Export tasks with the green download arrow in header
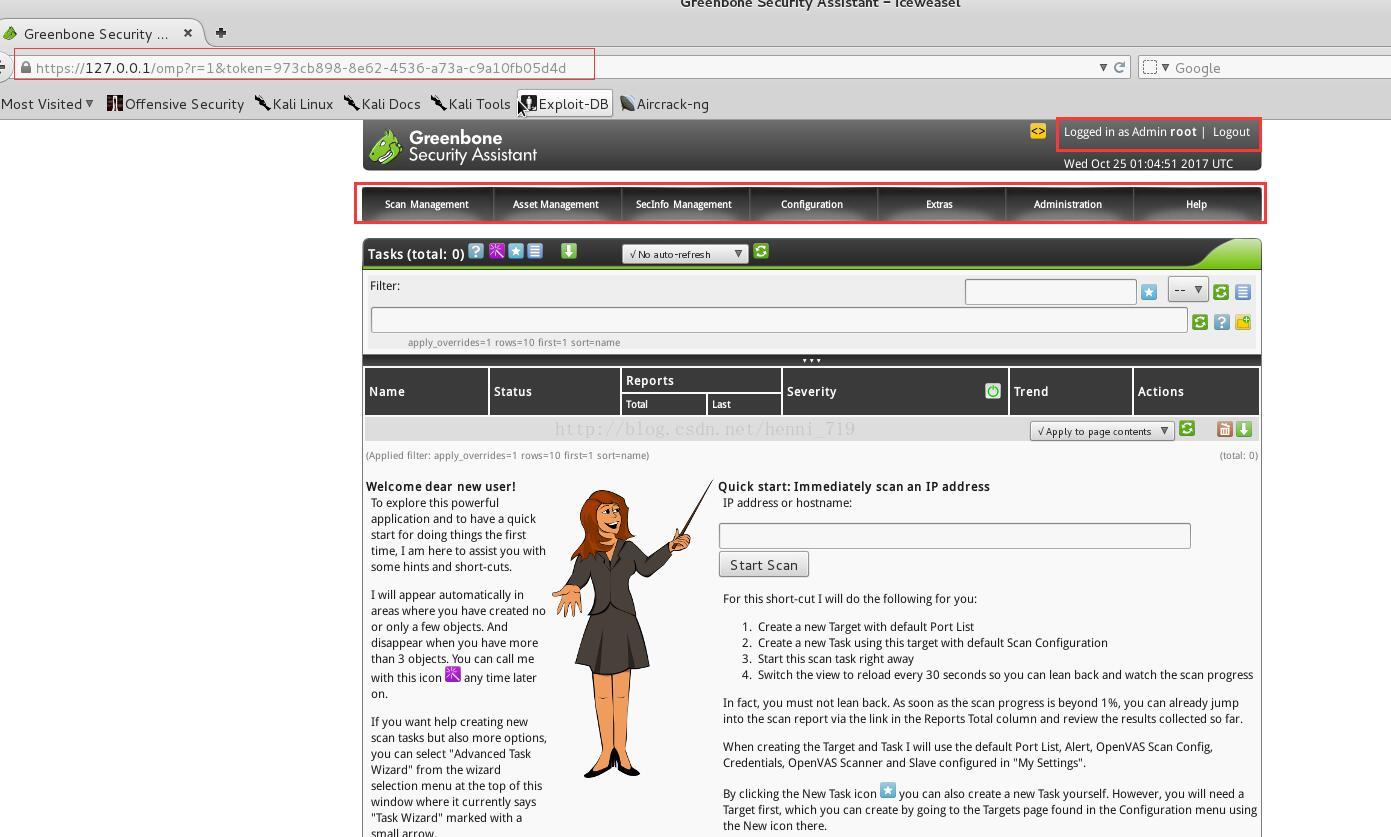 pyautogui.click(x=569, y=251)
